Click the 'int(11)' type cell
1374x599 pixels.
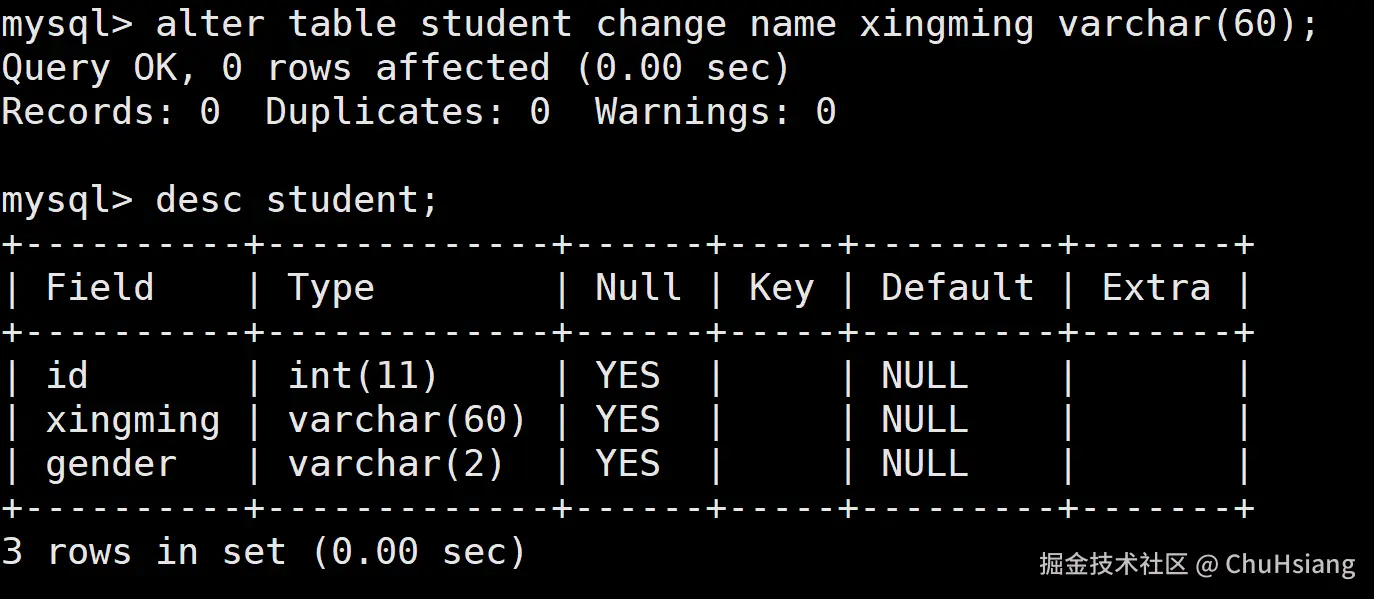363,376
